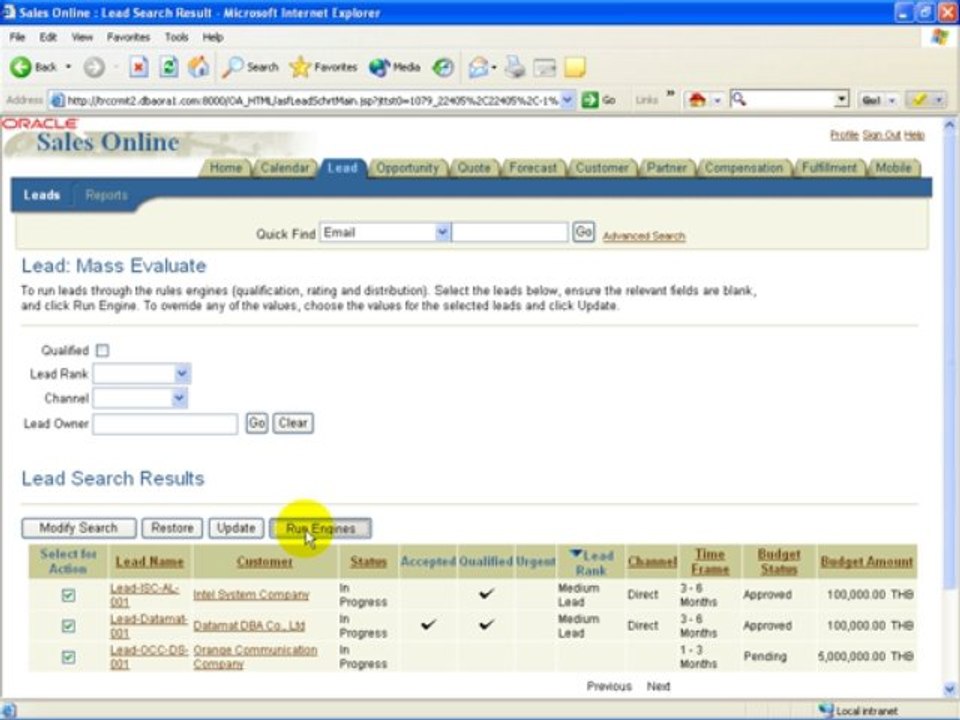Switch to the Forecast tab
Screen dimensions: 960x720
click(533, 168)
